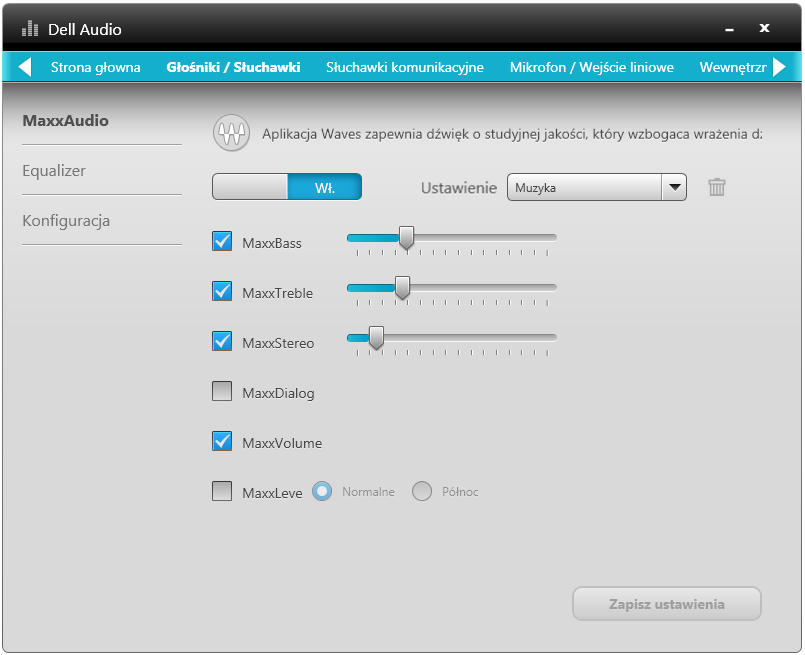This screenshot has width=805, height=655.
Task: Click the MaxxTreble slider handle
Action: (x=402, y=288)
